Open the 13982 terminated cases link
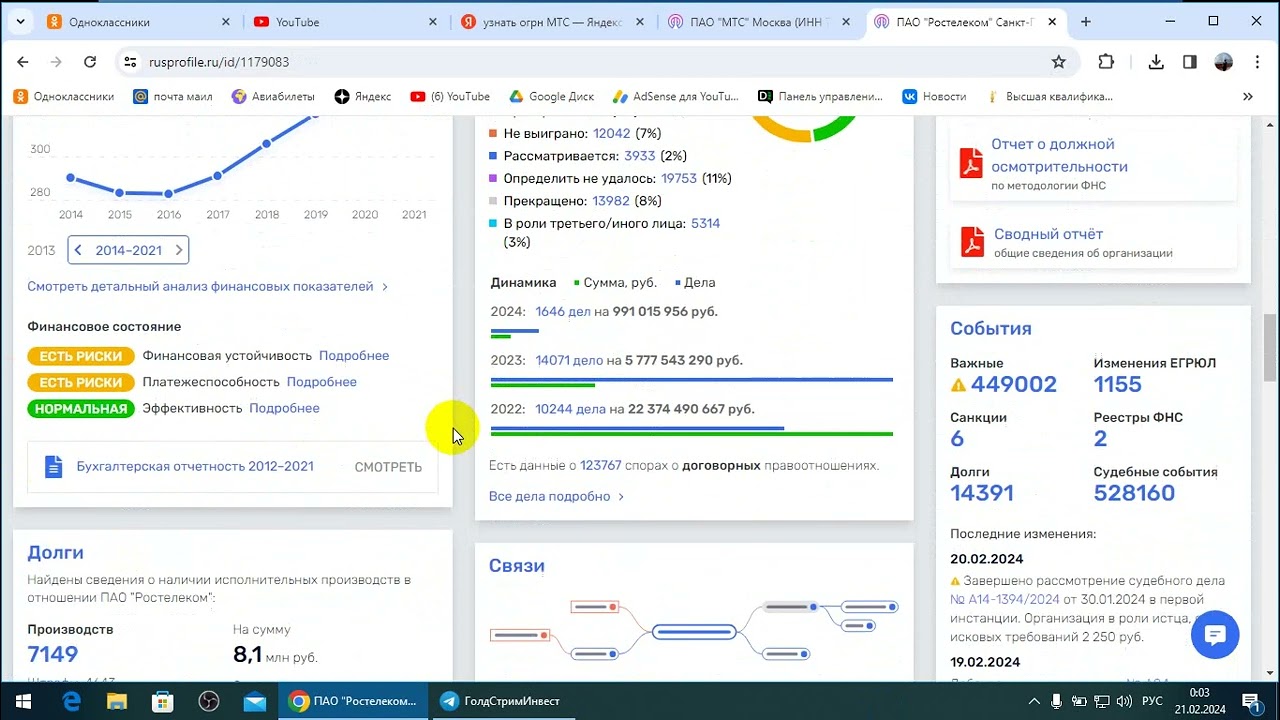Screen dimensions: 1280x720 tap(611, 201)
